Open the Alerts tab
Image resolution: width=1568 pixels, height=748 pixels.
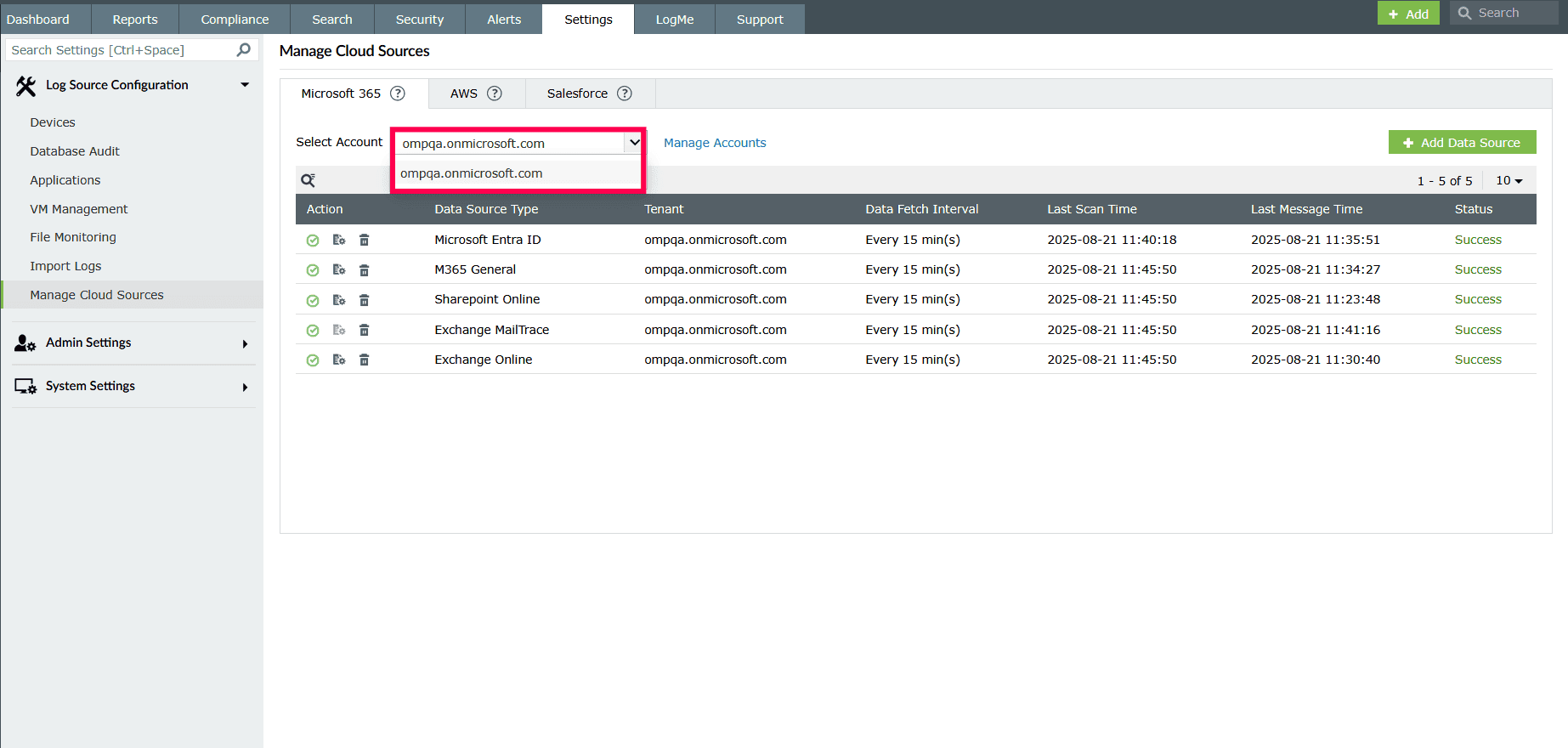pos(504,20)
